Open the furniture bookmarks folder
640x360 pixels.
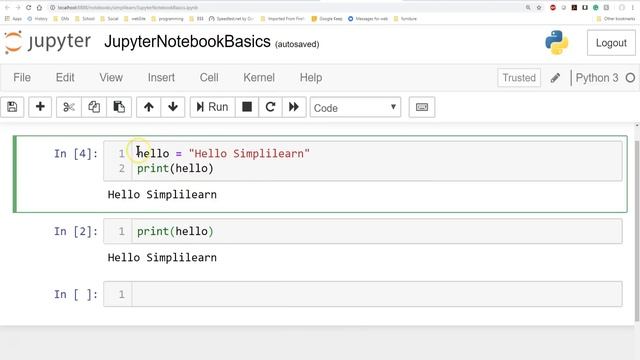point(405,19)
